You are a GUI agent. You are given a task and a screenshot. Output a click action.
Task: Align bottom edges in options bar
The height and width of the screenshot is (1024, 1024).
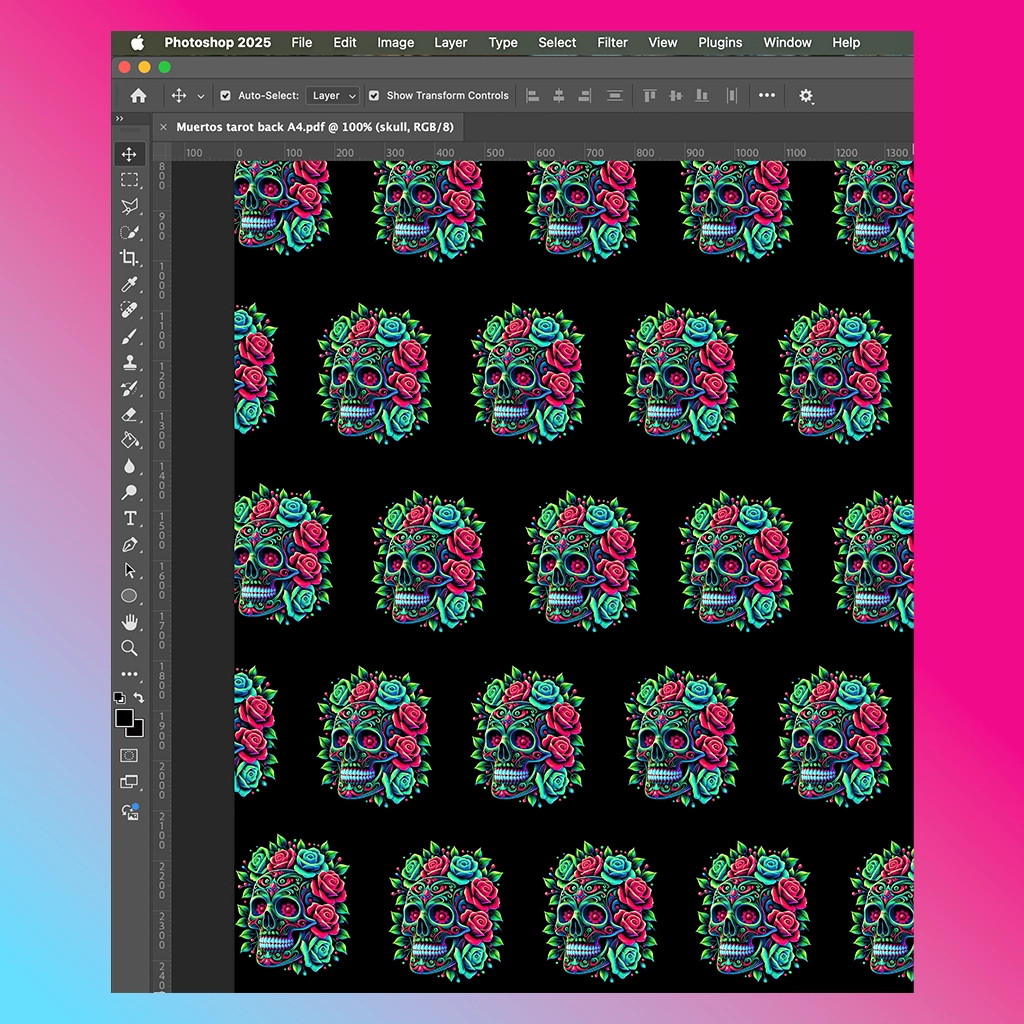click(702, 96)
